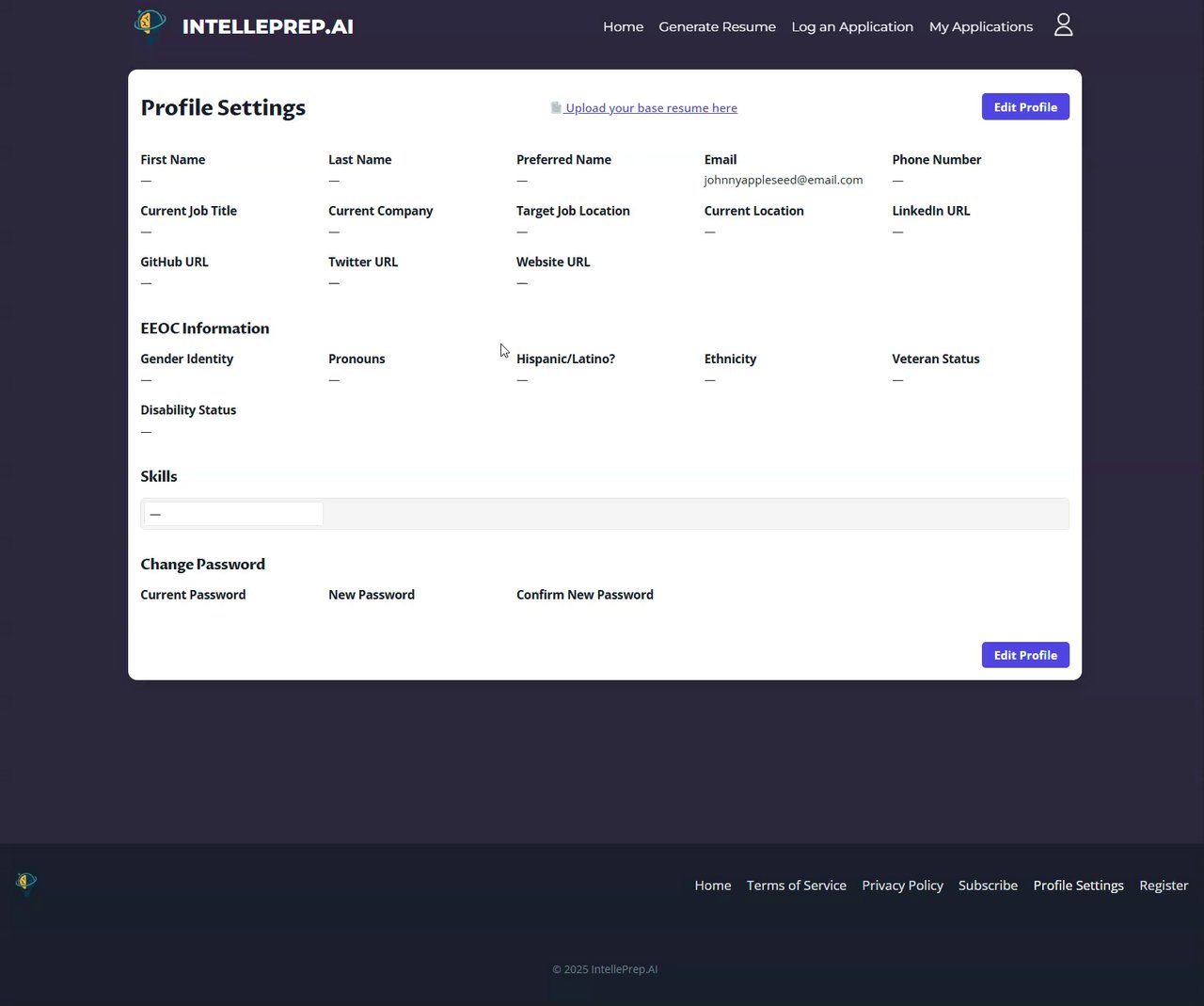Image resolution: width=1204 pixels, height=1006 pixels.
Task: Click the Confirm New Password label
Action: [x=585, y=595]
